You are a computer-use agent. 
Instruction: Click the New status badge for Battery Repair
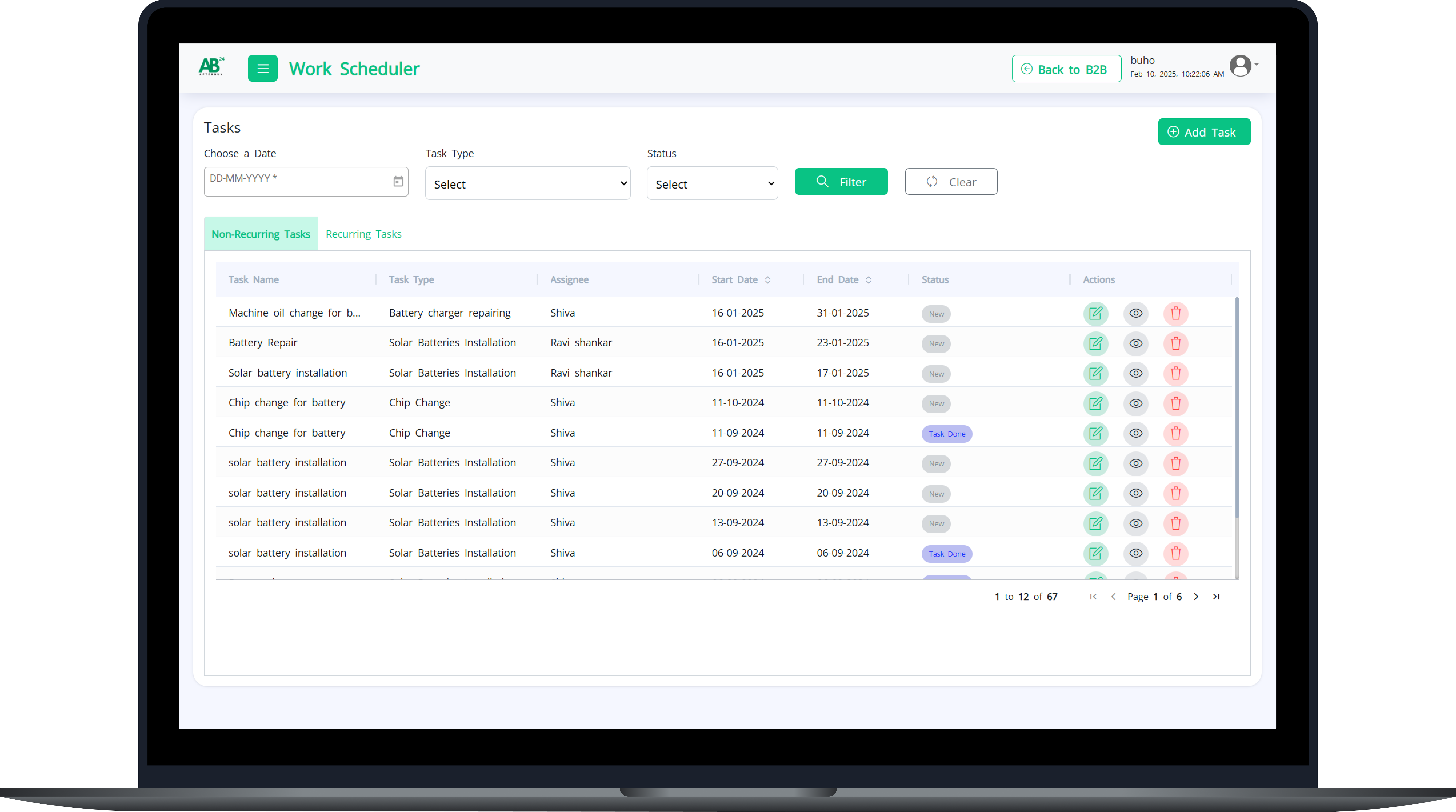click(x=936, y=344)
